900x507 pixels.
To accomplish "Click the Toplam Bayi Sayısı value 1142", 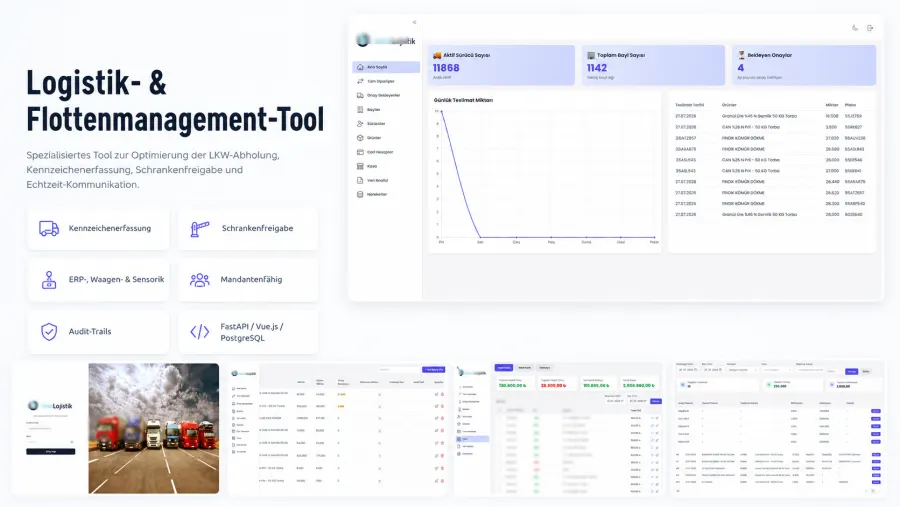I will [597, 68].
